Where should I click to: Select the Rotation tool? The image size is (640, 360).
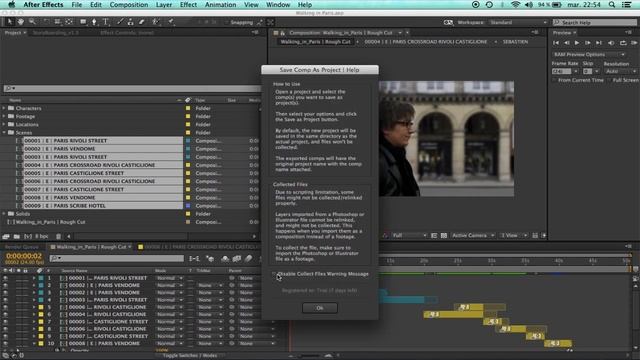pyautogui.click(x=46, y=22)
